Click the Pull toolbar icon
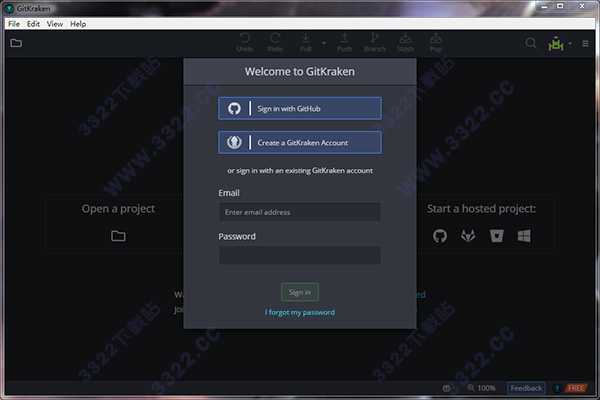Screen dimensions: 600x400 click(x=306, y=42)
